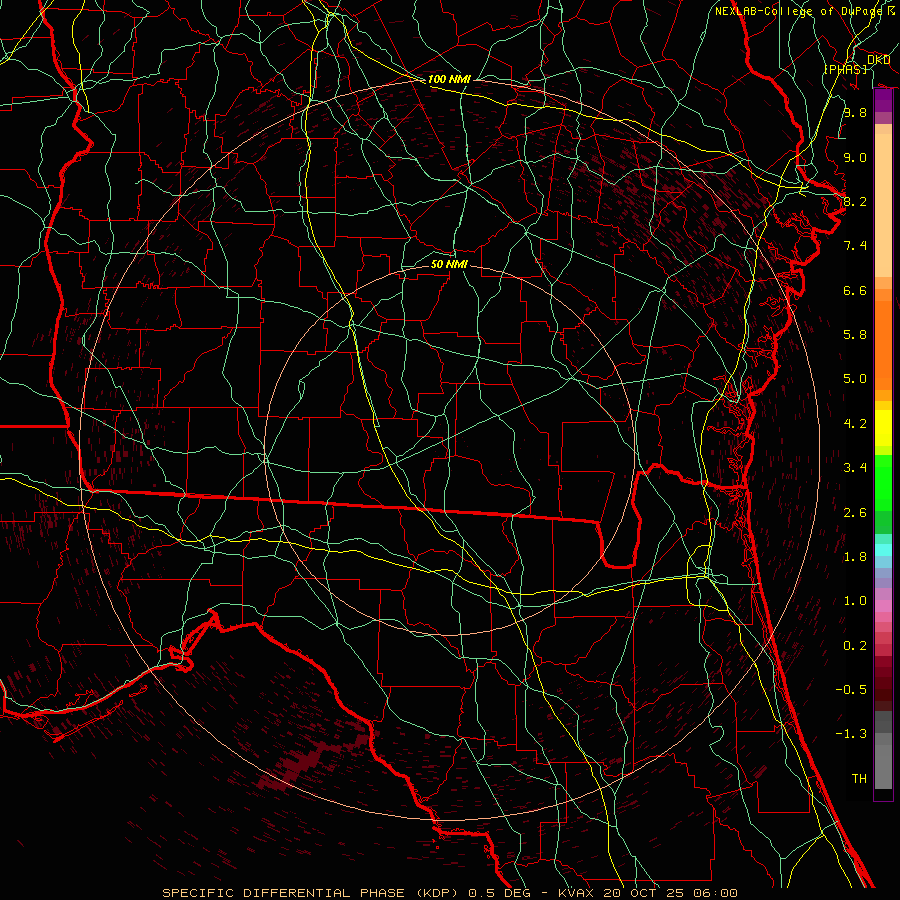The height and width of the screenshot is (900, 900).
Task: Click the TH threshold label
Action: pos(859,778)
